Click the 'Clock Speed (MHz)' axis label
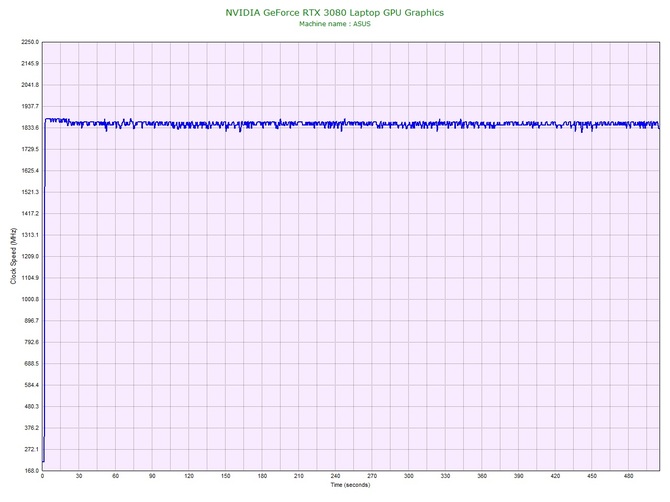 (x=13, y=256)
